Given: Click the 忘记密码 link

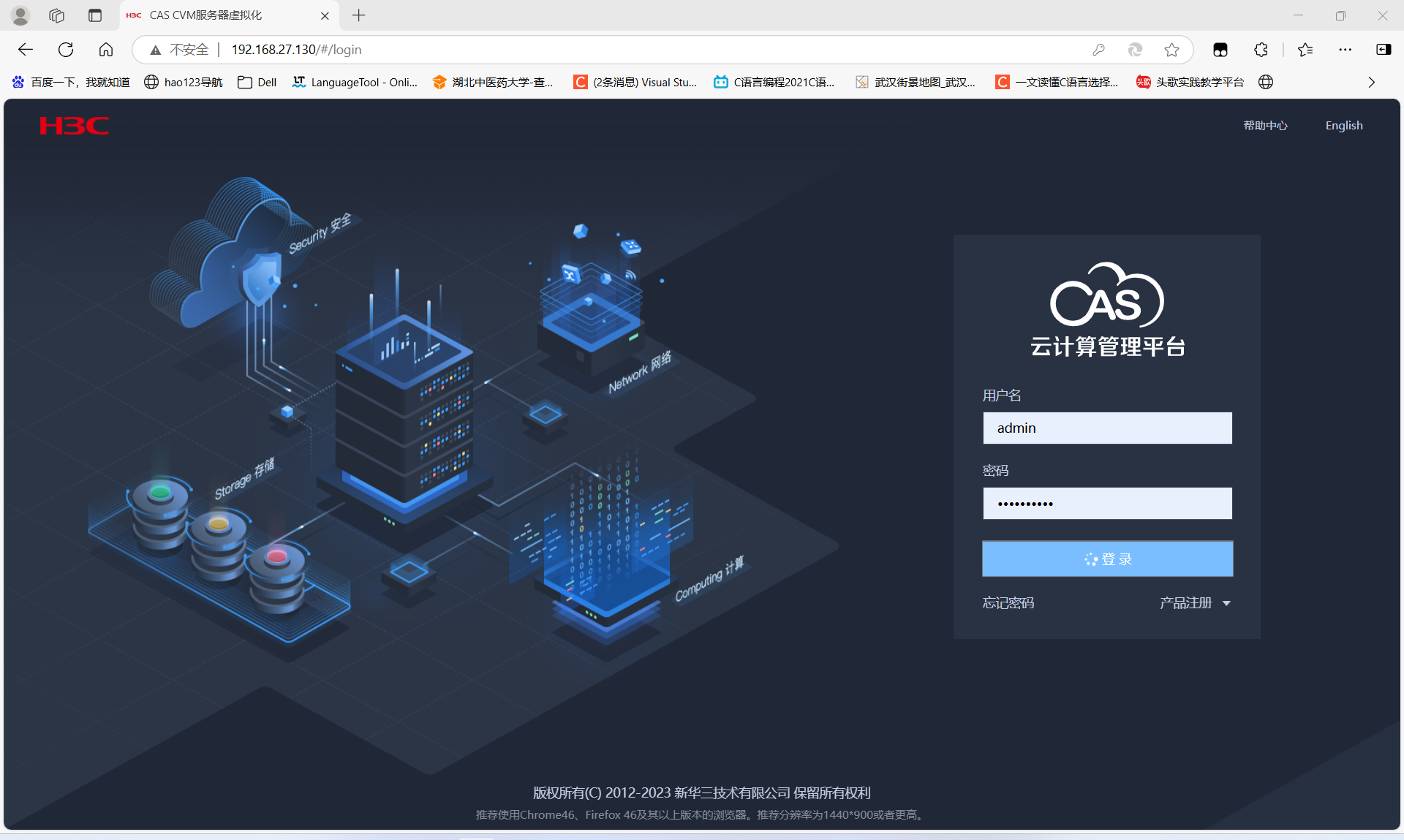Looking at the screenshot, I should (x=1008, y=603).
